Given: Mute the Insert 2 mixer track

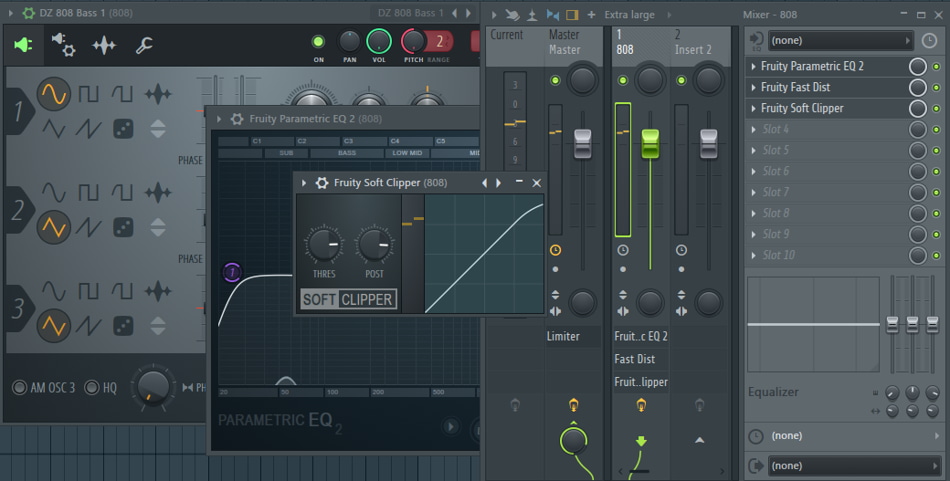Looking at the screenshot, I should point(681,81).
